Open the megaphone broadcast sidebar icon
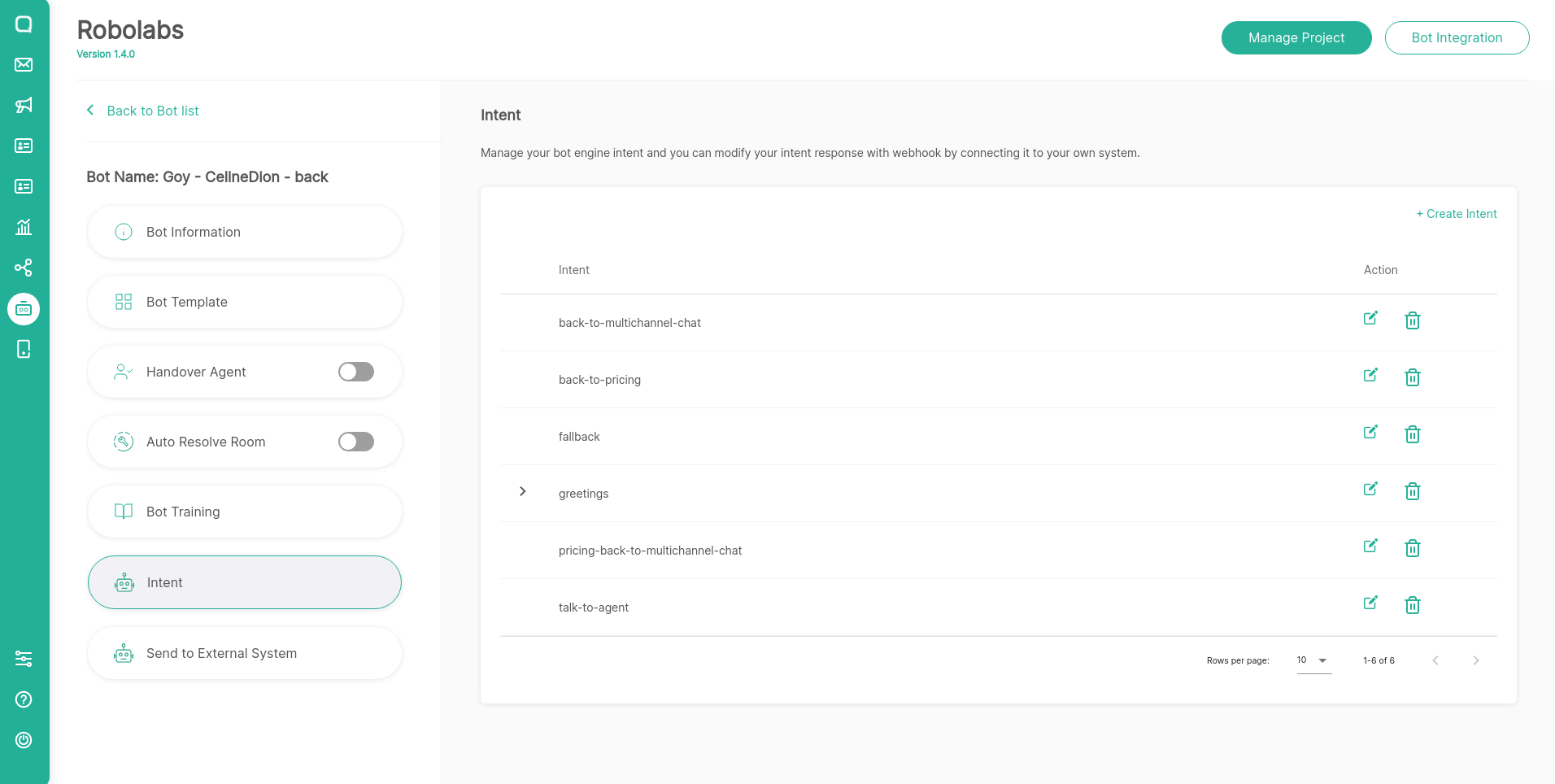The image size is (1555, 784). (24, 105)
